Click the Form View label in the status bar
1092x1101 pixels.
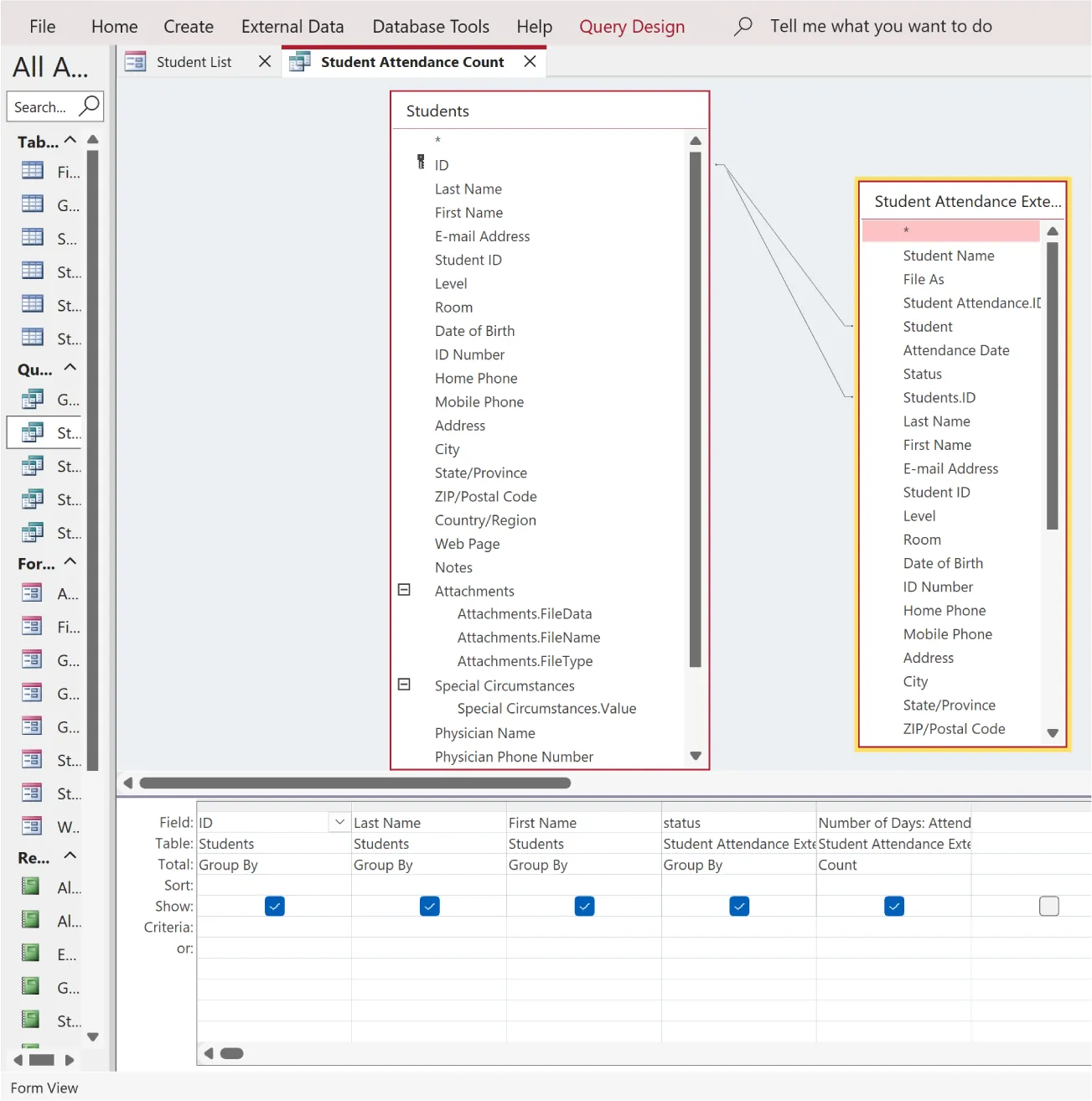(x=44, y=1088)
